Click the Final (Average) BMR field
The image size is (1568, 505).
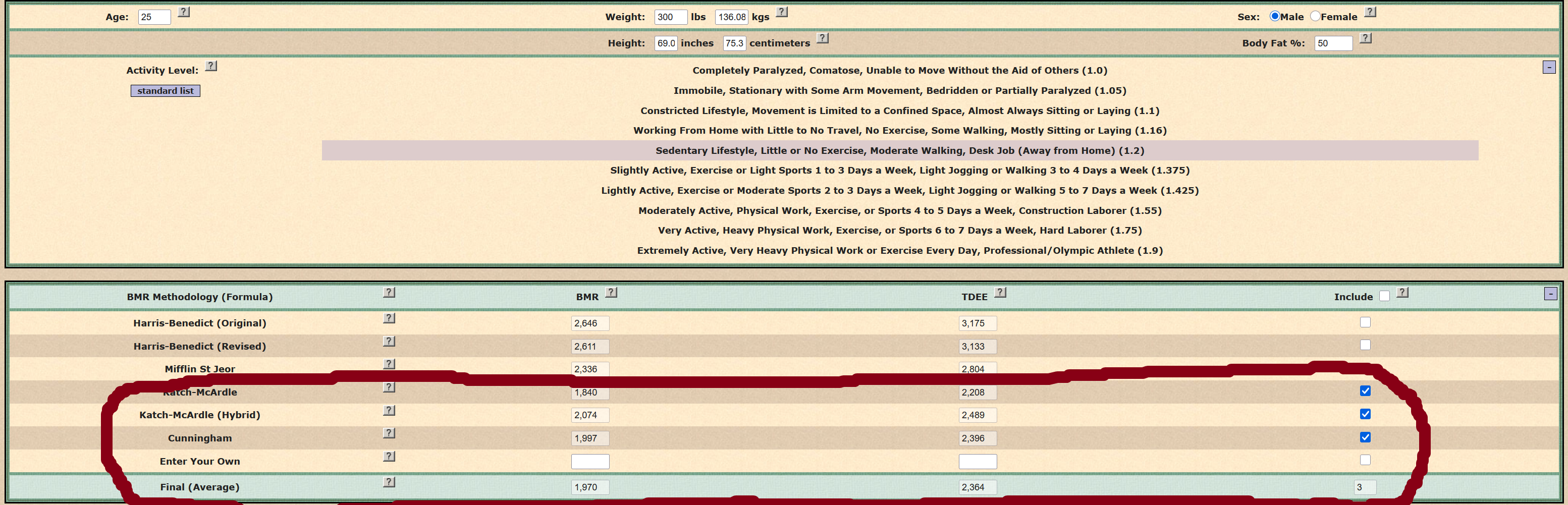pyautogui.click(x=590, y=487)
